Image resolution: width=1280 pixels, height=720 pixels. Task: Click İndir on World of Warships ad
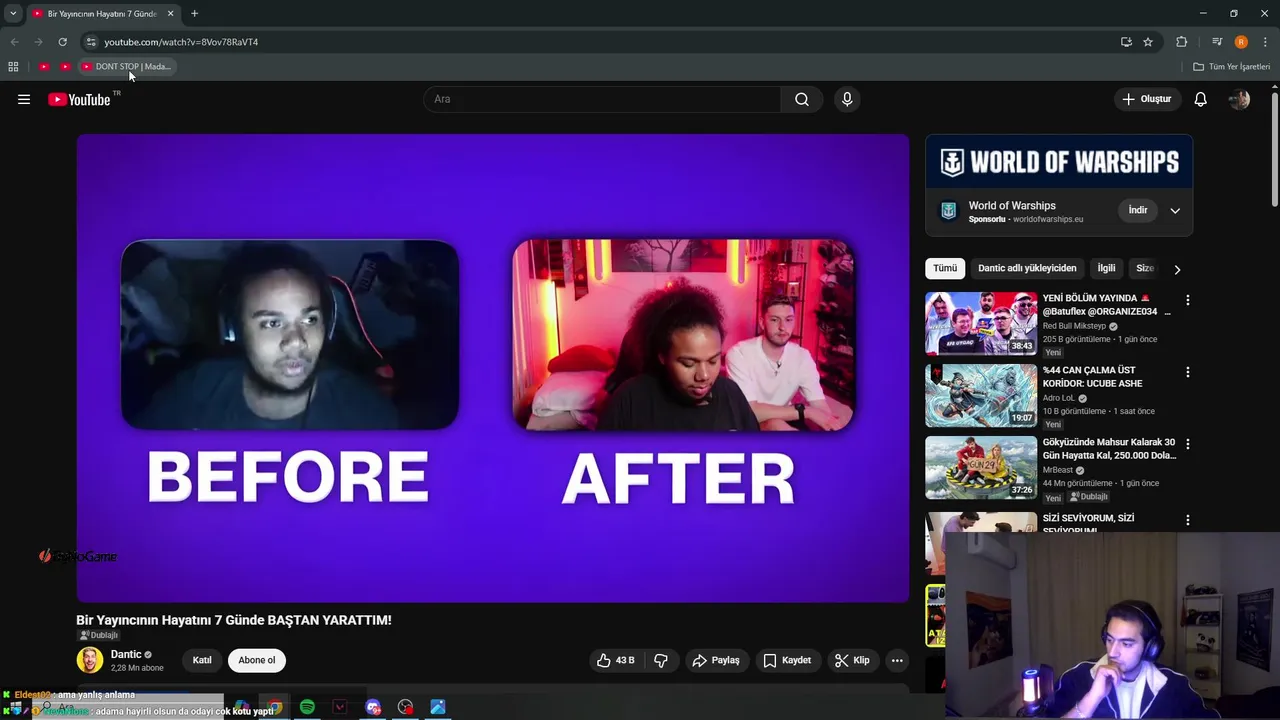pos(1138,210)
